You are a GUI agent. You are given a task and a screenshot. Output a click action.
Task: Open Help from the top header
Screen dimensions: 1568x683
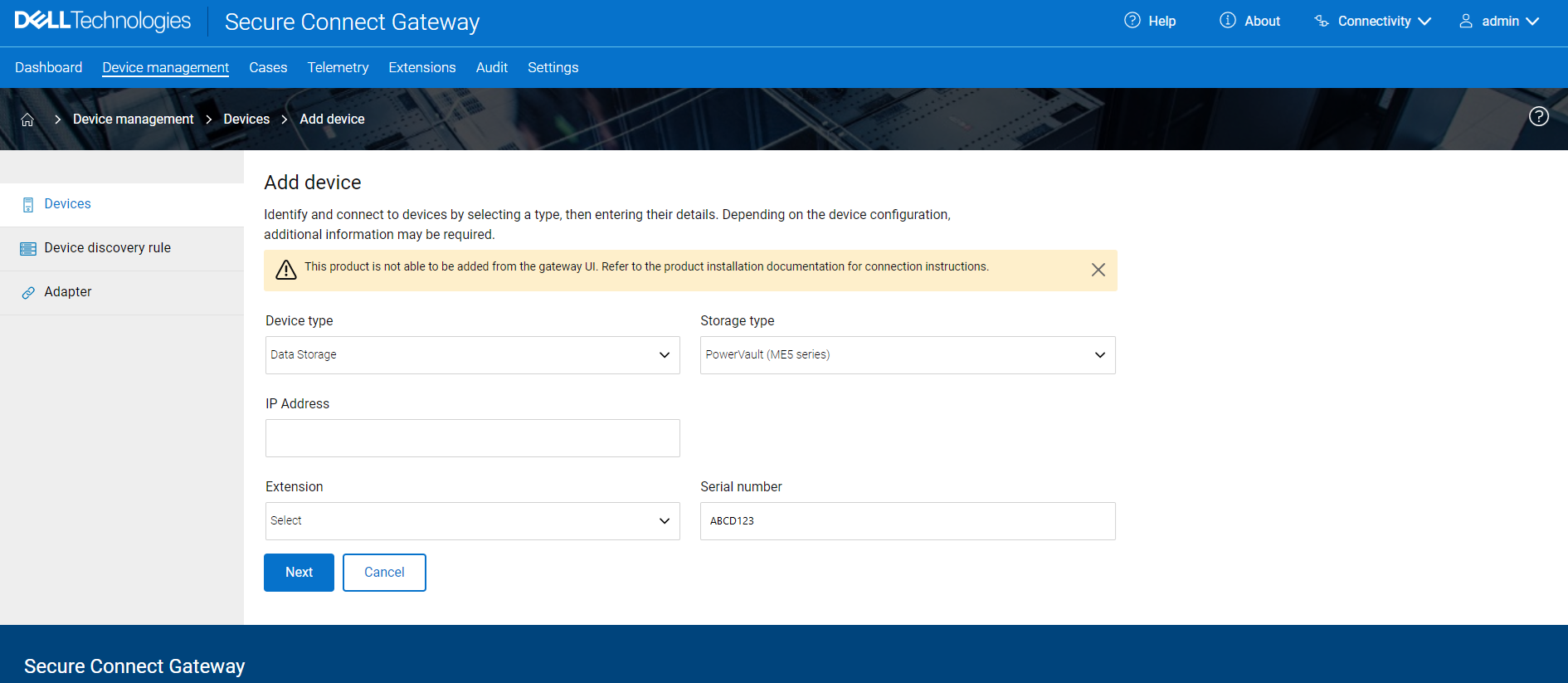[1150, 21]
